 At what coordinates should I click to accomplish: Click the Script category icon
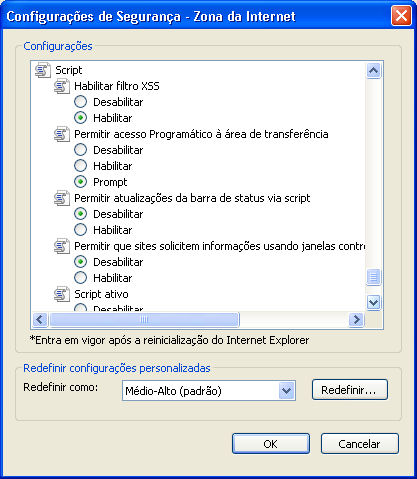coord(43,70)
